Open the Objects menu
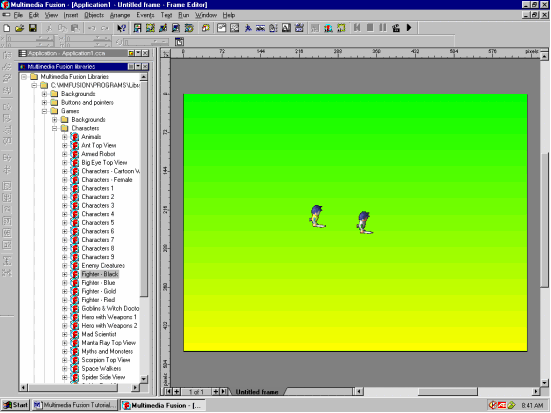This screenshot has width=551, height=413. coord(94,15)
